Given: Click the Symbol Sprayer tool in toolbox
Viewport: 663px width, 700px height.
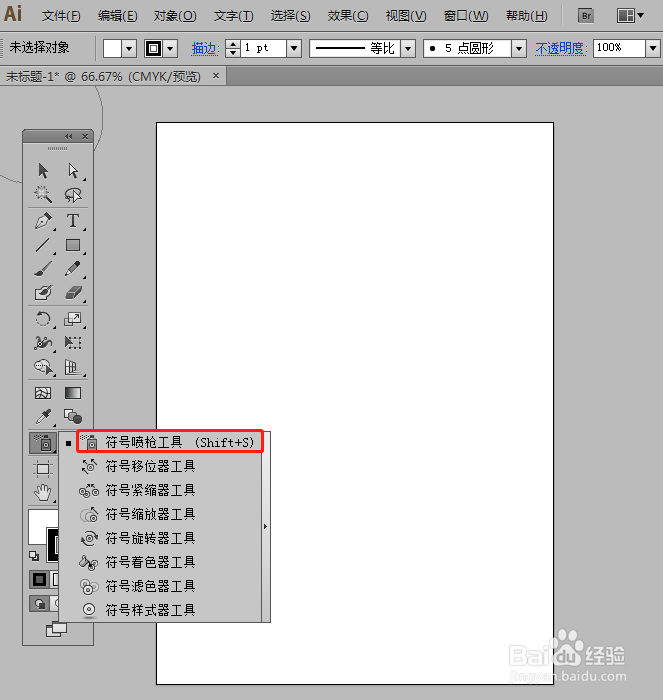Looking at the screenshot, I should tap(43, 443).
